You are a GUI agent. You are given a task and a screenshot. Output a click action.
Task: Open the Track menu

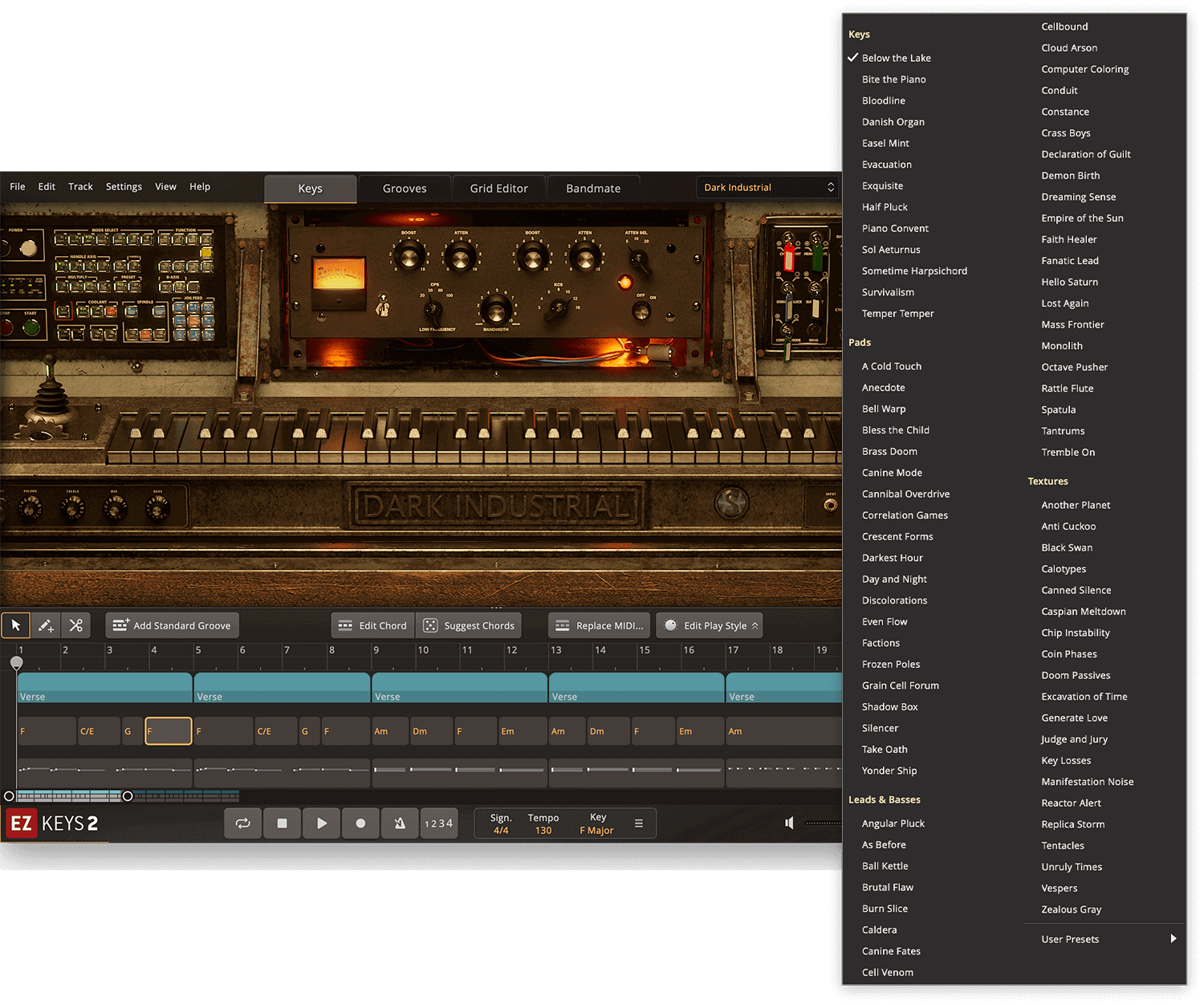(x=80, y=186)
